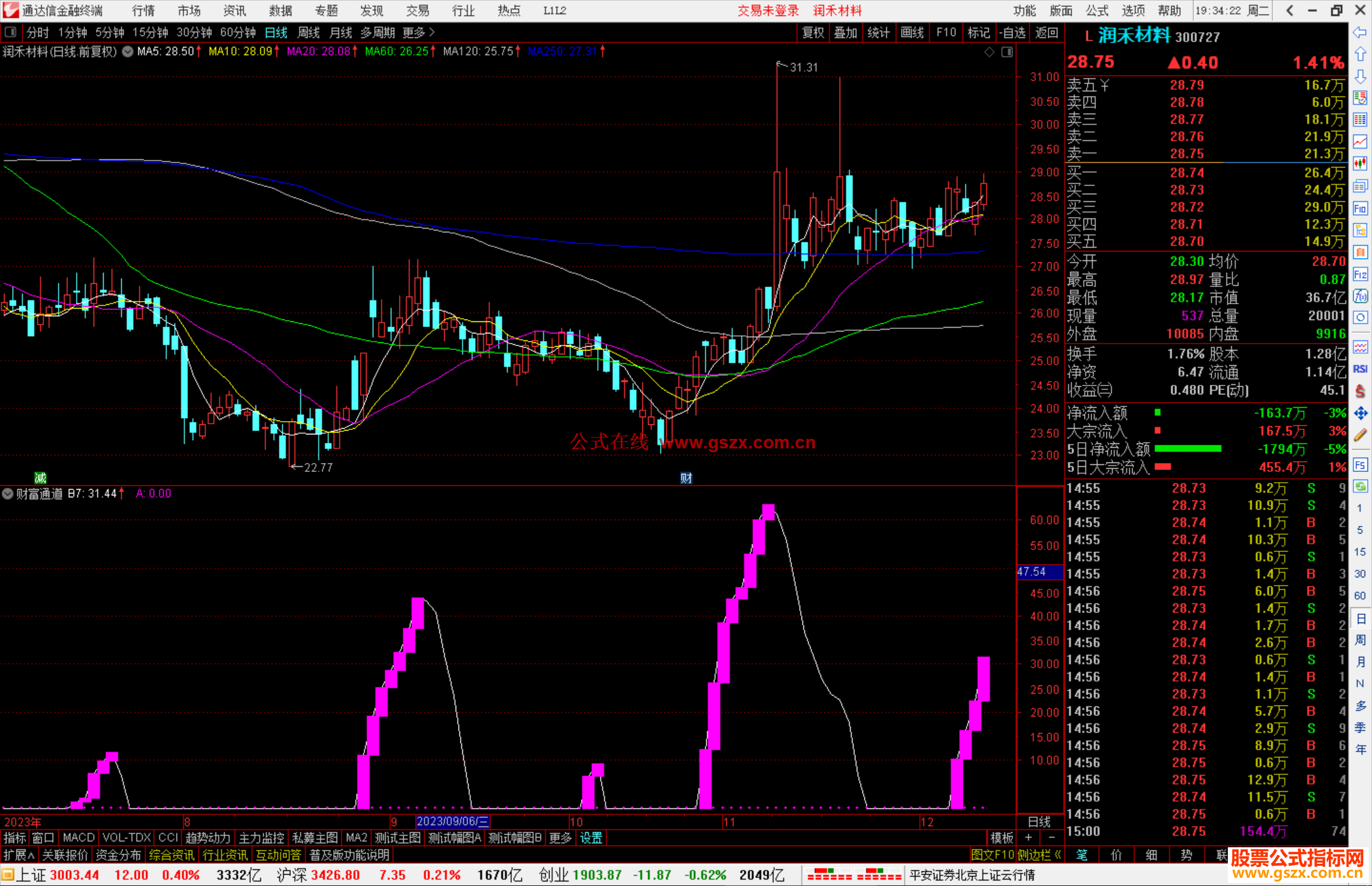The width and height of the screenshot is (1372, 886).
Task: Click the 财 marker on the timeline
Action: pyautogui.click(x=686, y=478)
